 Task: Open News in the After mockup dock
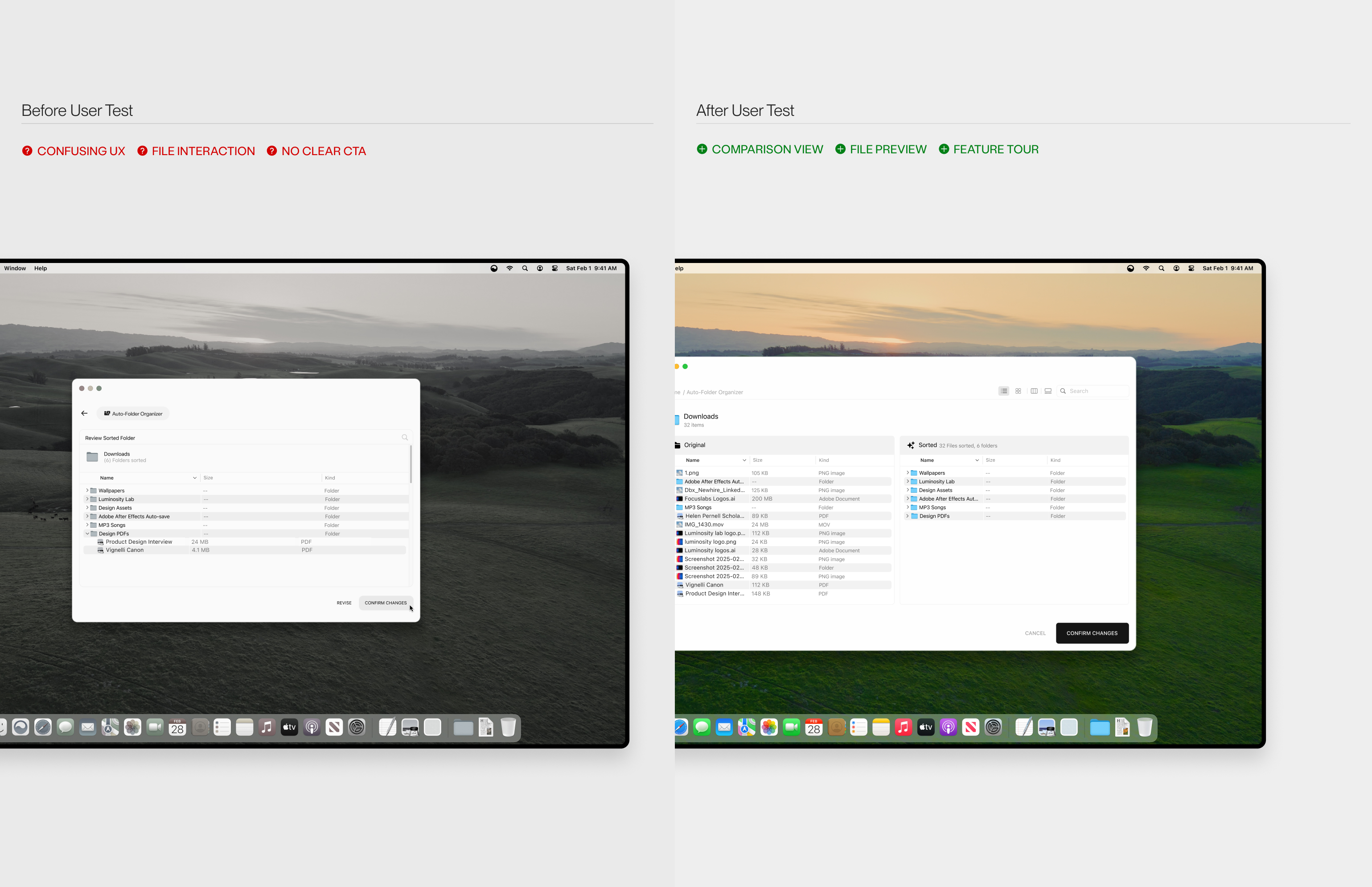pos(970,727)
